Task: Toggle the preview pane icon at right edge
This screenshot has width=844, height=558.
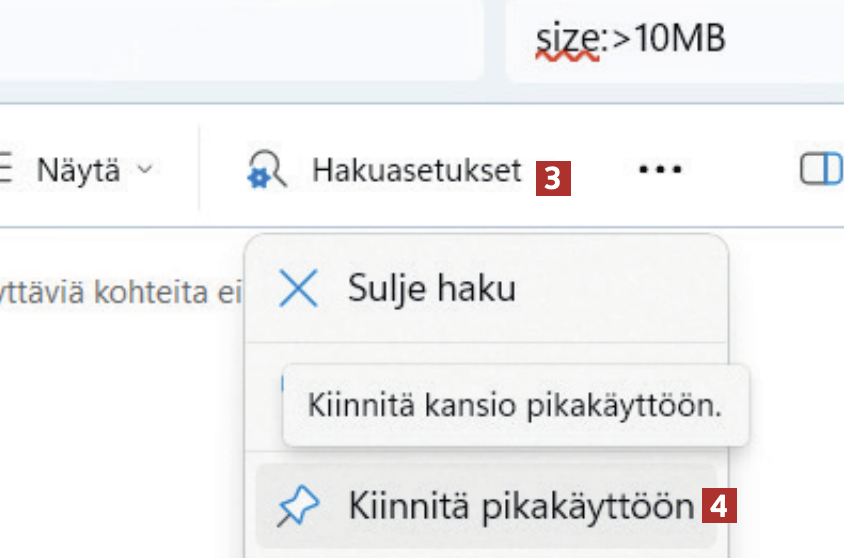Action: tap(822, 171)
